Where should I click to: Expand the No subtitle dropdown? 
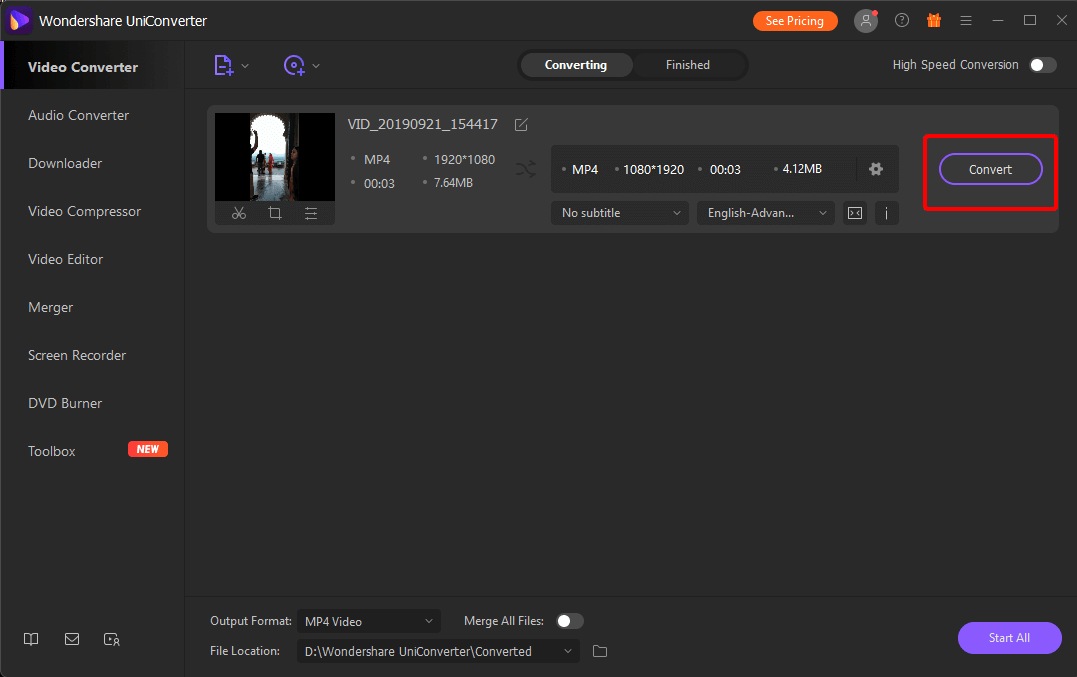pos(618,212)
